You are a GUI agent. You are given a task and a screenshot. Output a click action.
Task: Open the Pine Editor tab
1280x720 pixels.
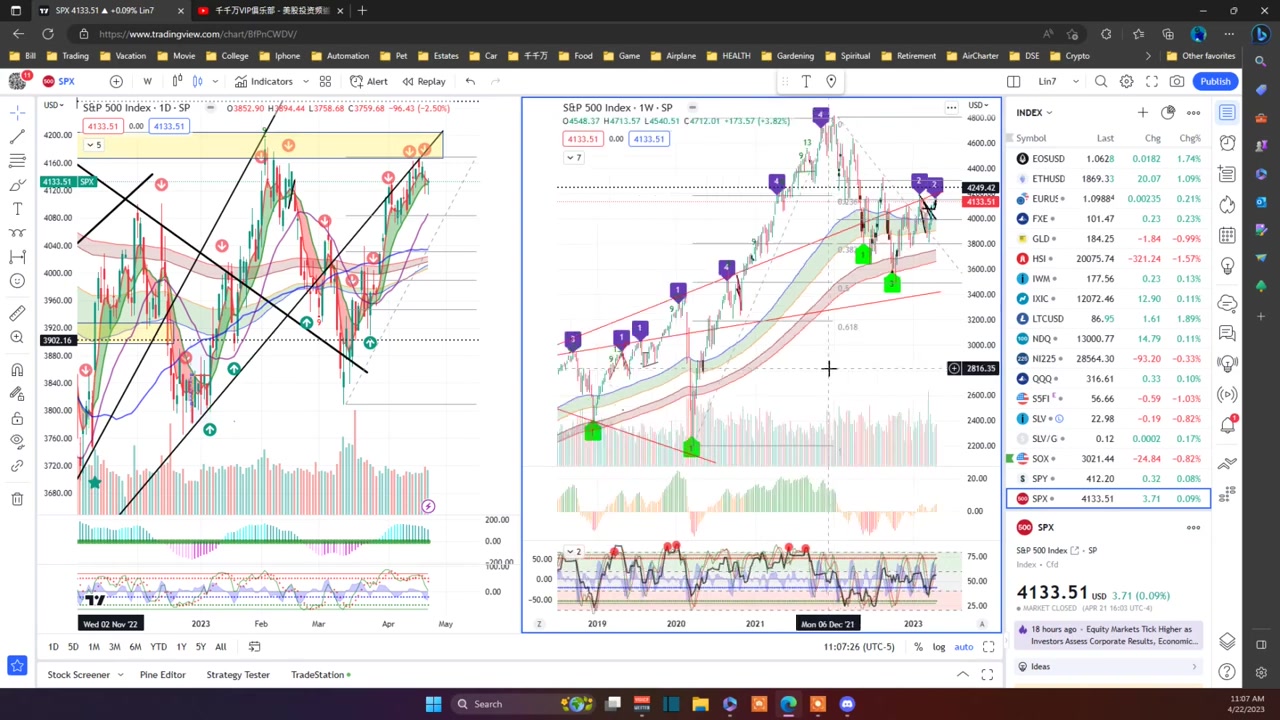pos(162,675)
